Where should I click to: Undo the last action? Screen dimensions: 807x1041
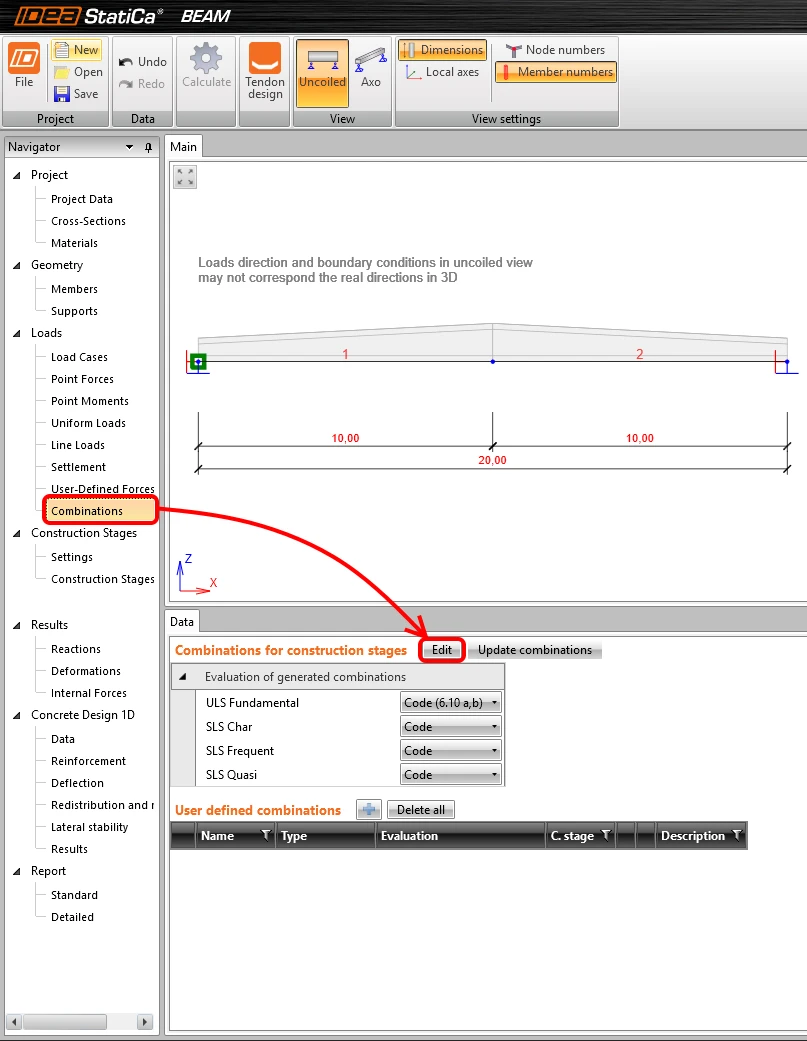click(x=143, y=62)
